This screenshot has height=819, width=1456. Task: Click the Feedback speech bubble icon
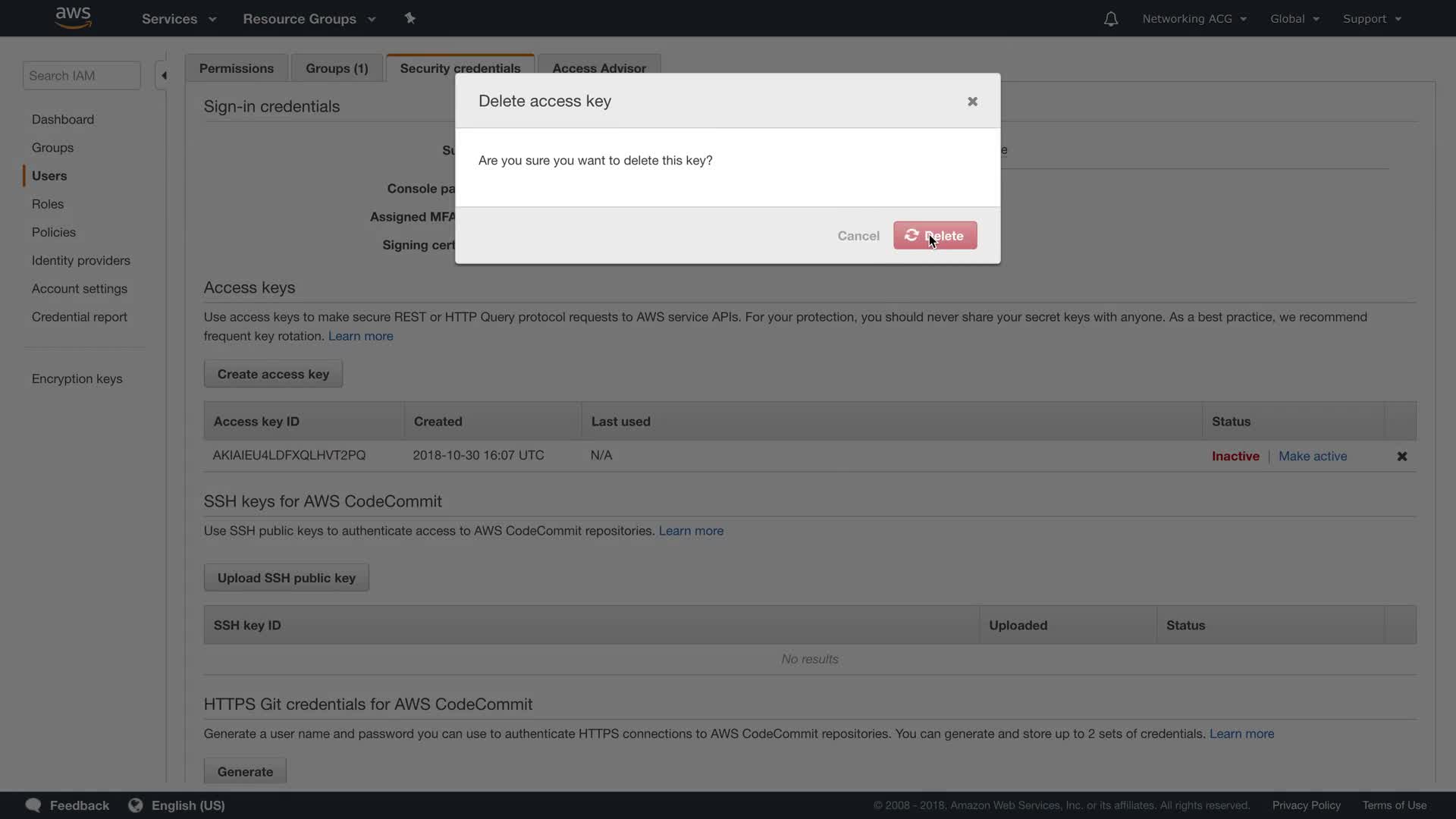[x=33, y=805]
